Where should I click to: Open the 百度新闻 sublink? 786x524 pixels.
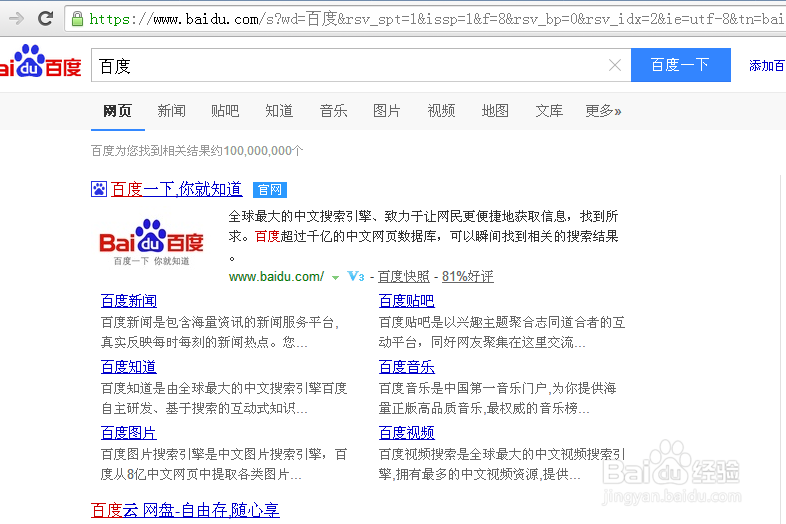129,301
